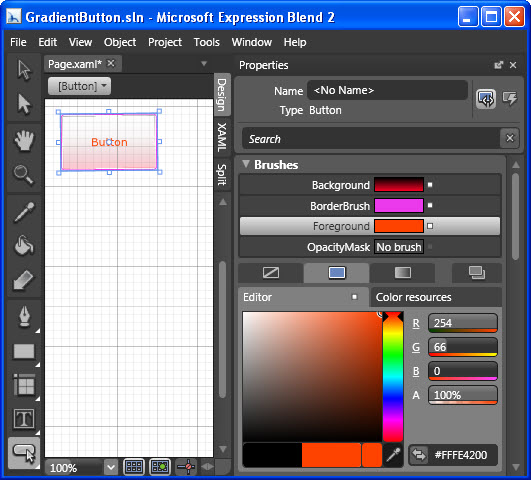Viewport: 531px width, 480px height.
Task: Select the Grid layout tool
Action: point(24,385)
